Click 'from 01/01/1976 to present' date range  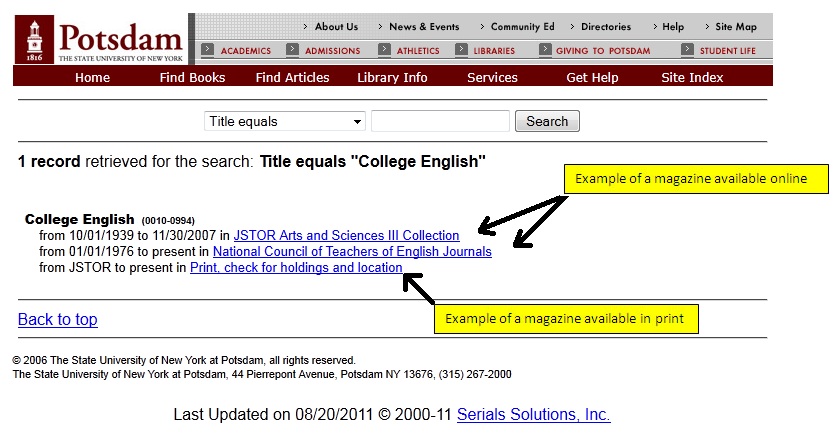(x=117, y=251)
